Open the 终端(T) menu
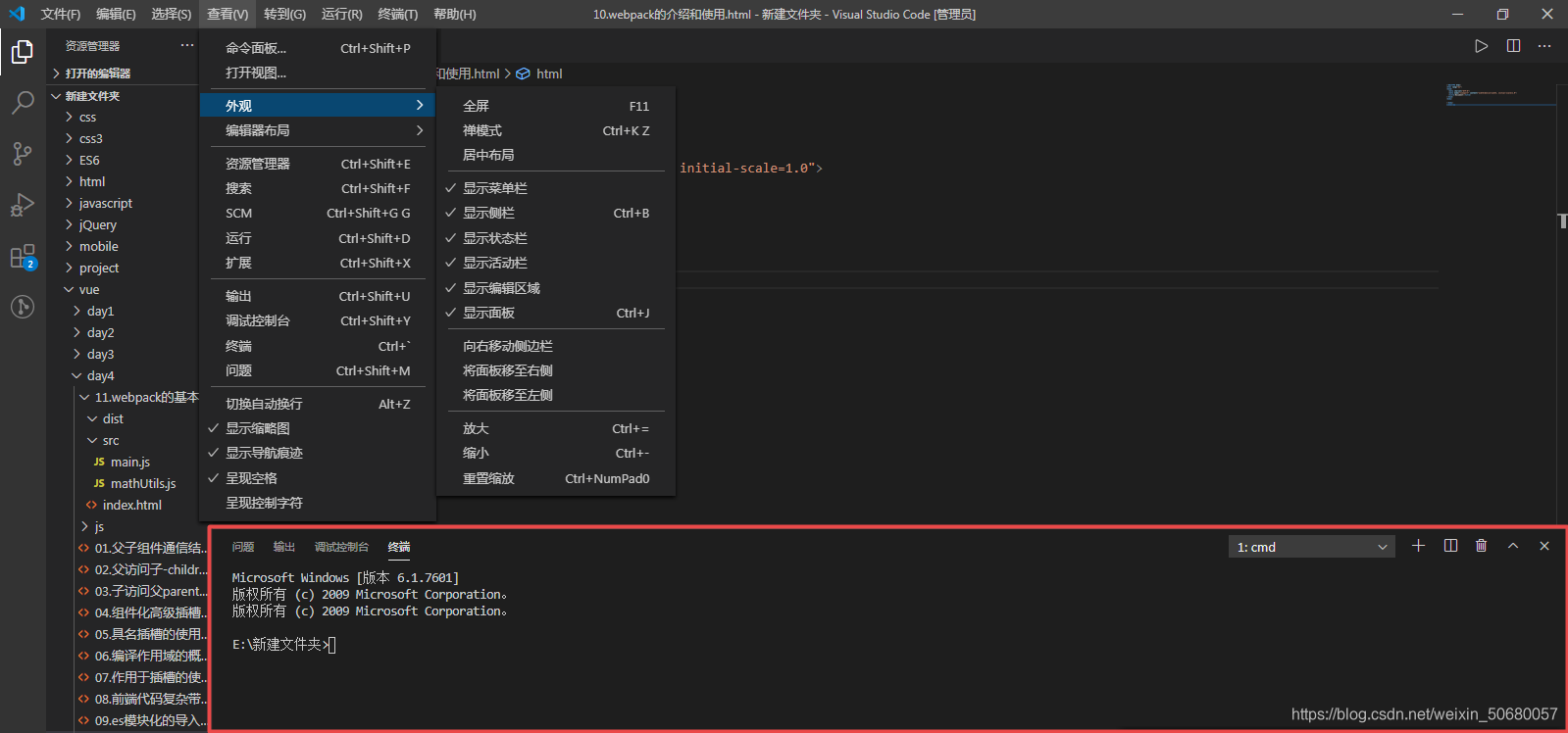Image resolution: width=1568 pixels, height=733 pixels. pyautogui.click(x=397, y=14)
